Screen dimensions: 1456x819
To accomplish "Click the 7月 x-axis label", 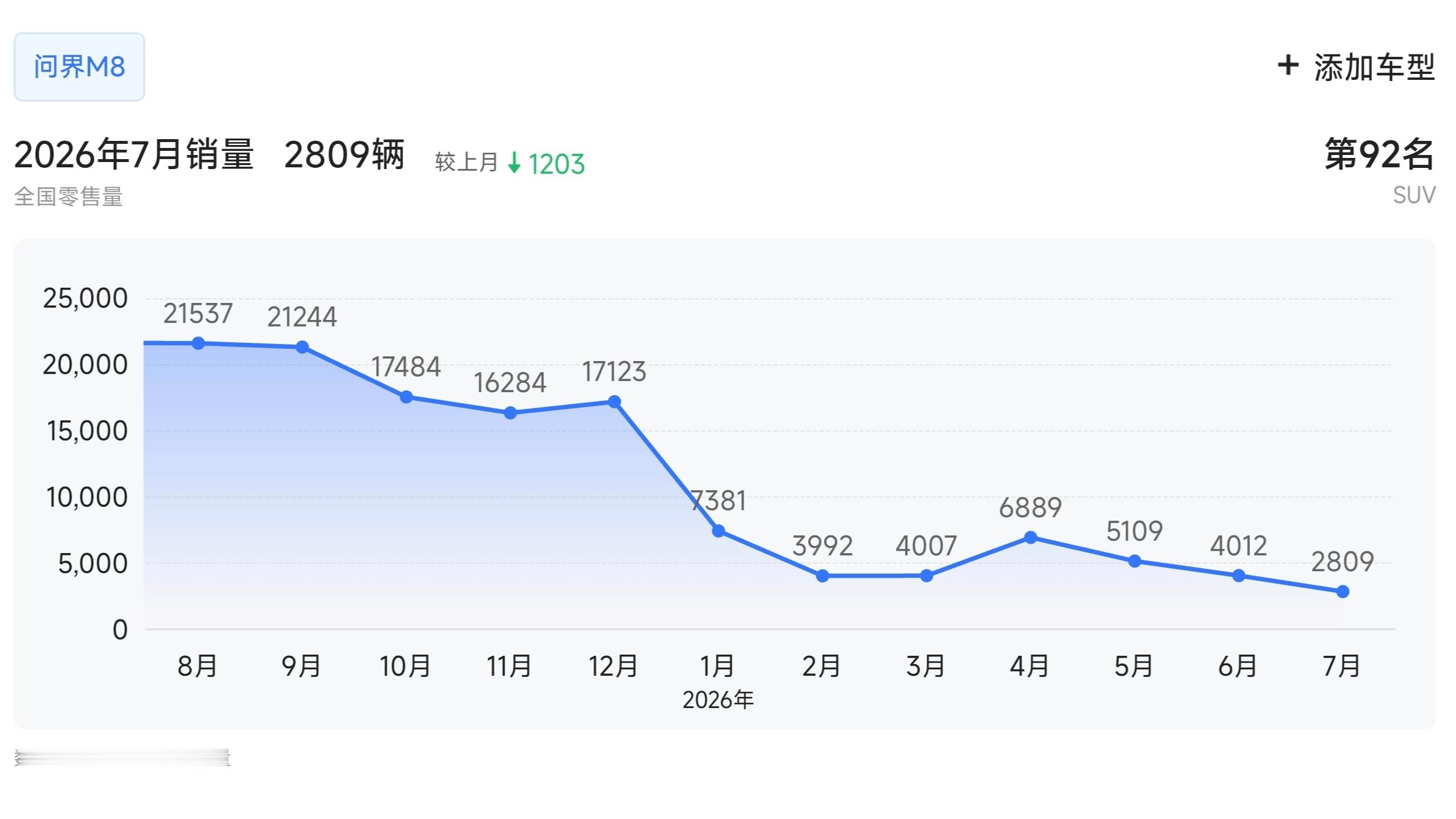I will coord(1342,666).
